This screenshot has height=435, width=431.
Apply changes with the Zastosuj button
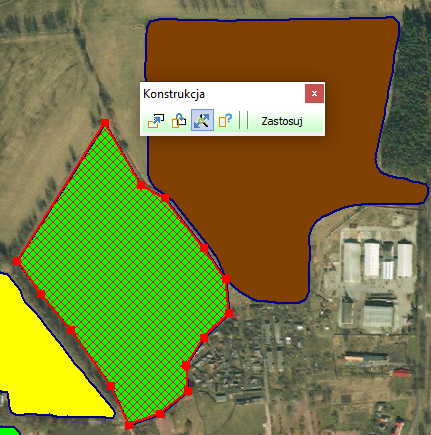[282, 121]
